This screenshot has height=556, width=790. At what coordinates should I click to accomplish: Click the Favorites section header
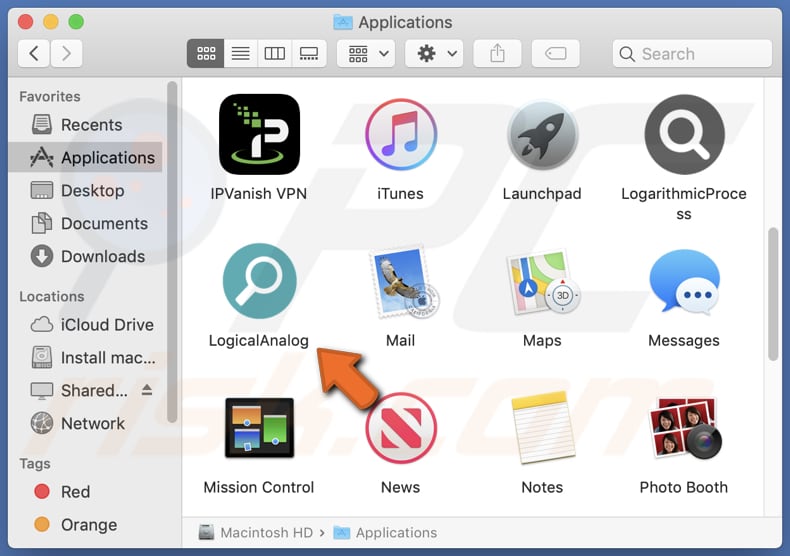(x=50, y=96)
